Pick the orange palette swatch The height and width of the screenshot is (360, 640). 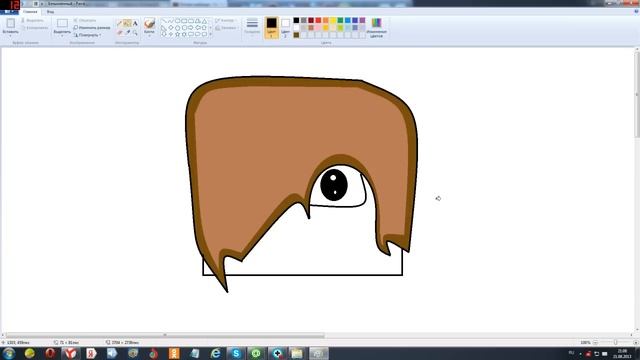[326, 20]
